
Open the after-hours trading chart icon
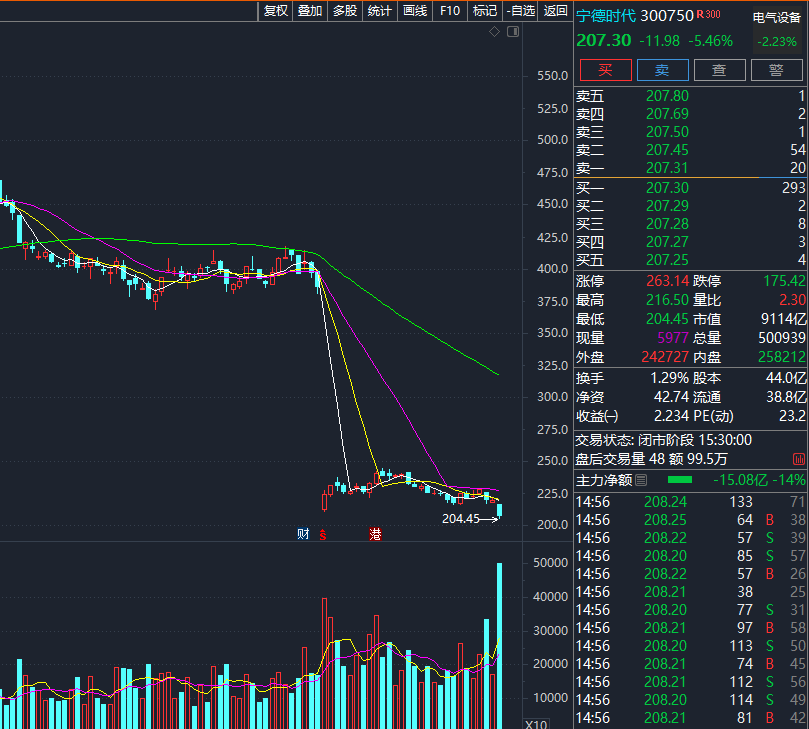click(x=798, y=459)
